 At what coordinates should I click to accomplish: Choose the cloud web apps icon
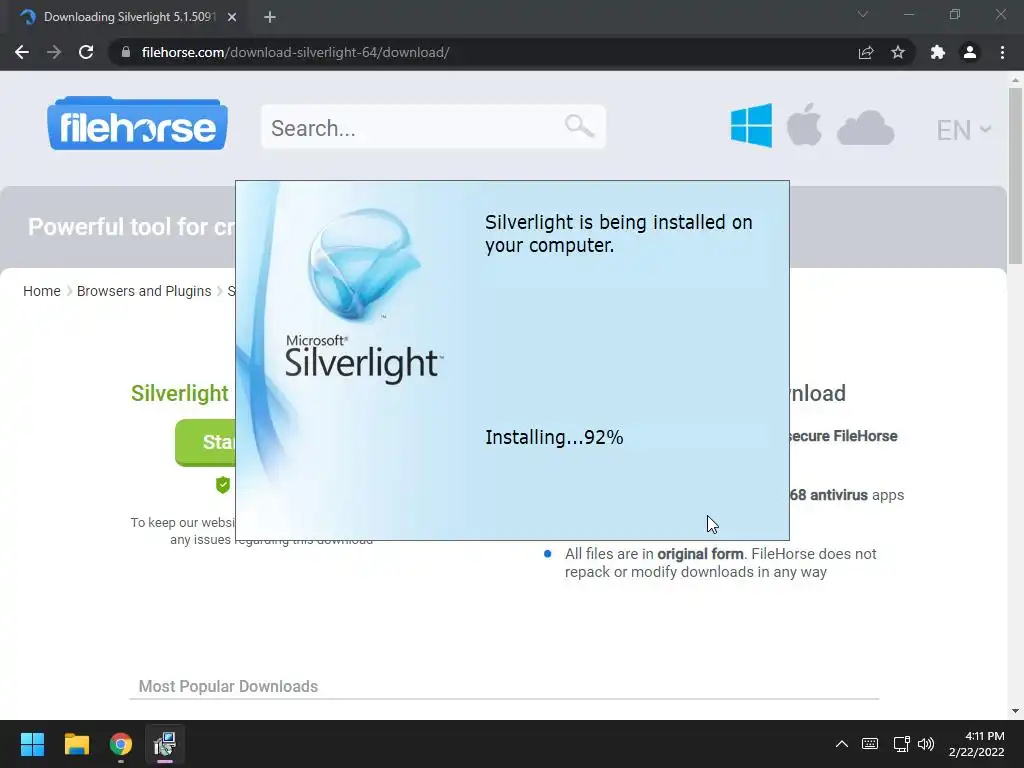[x=865, y=128]
